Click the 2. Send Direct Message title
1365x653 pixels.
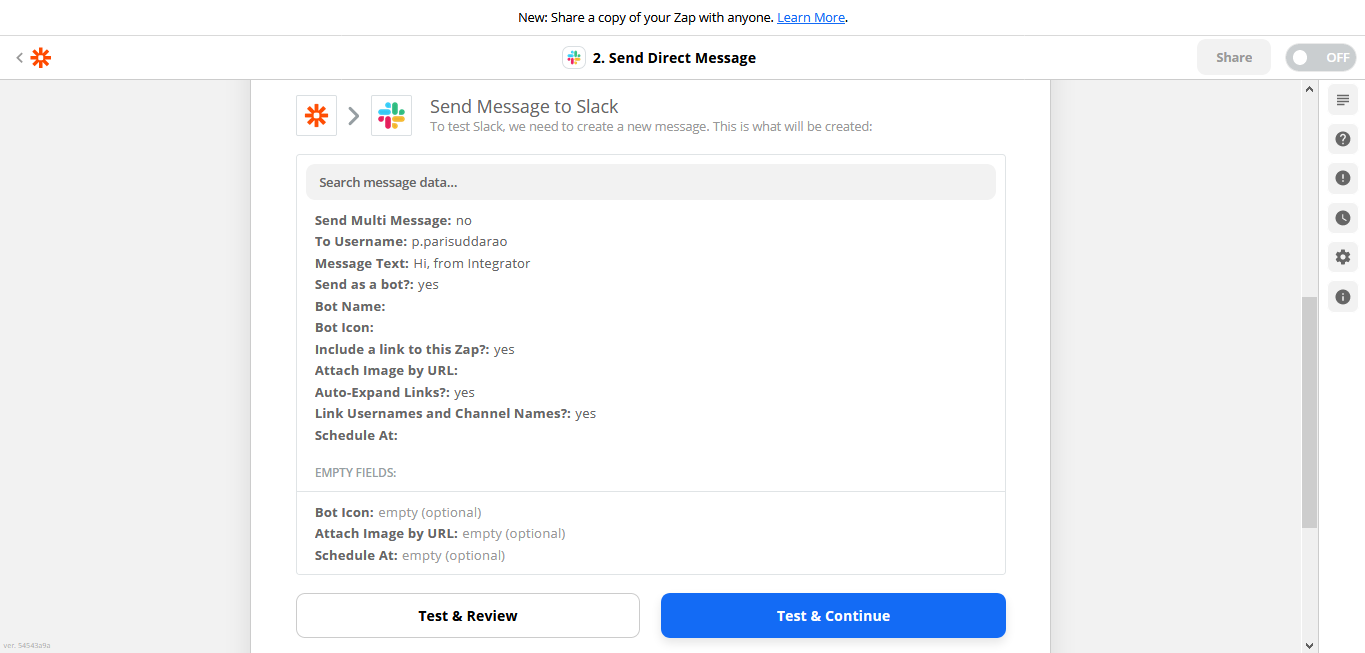(x=674, y=58)
